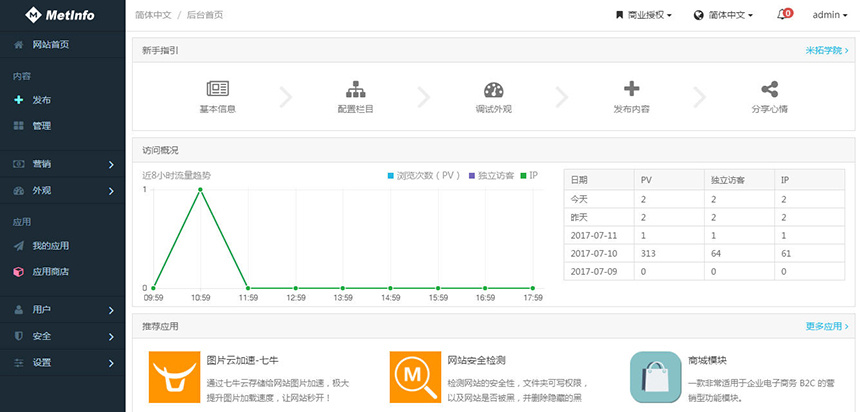Image resolution: width=860 pixels, height=412 pixels.
Task: Click the 更多应用 link
Action: click(x=826, y=326)
